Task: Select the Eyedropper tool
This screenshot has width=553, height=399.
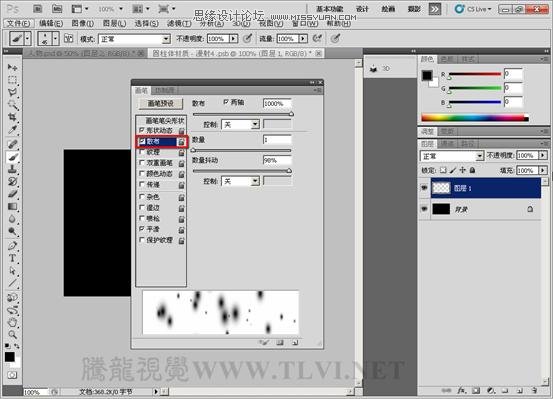Action: pos(12,130)
